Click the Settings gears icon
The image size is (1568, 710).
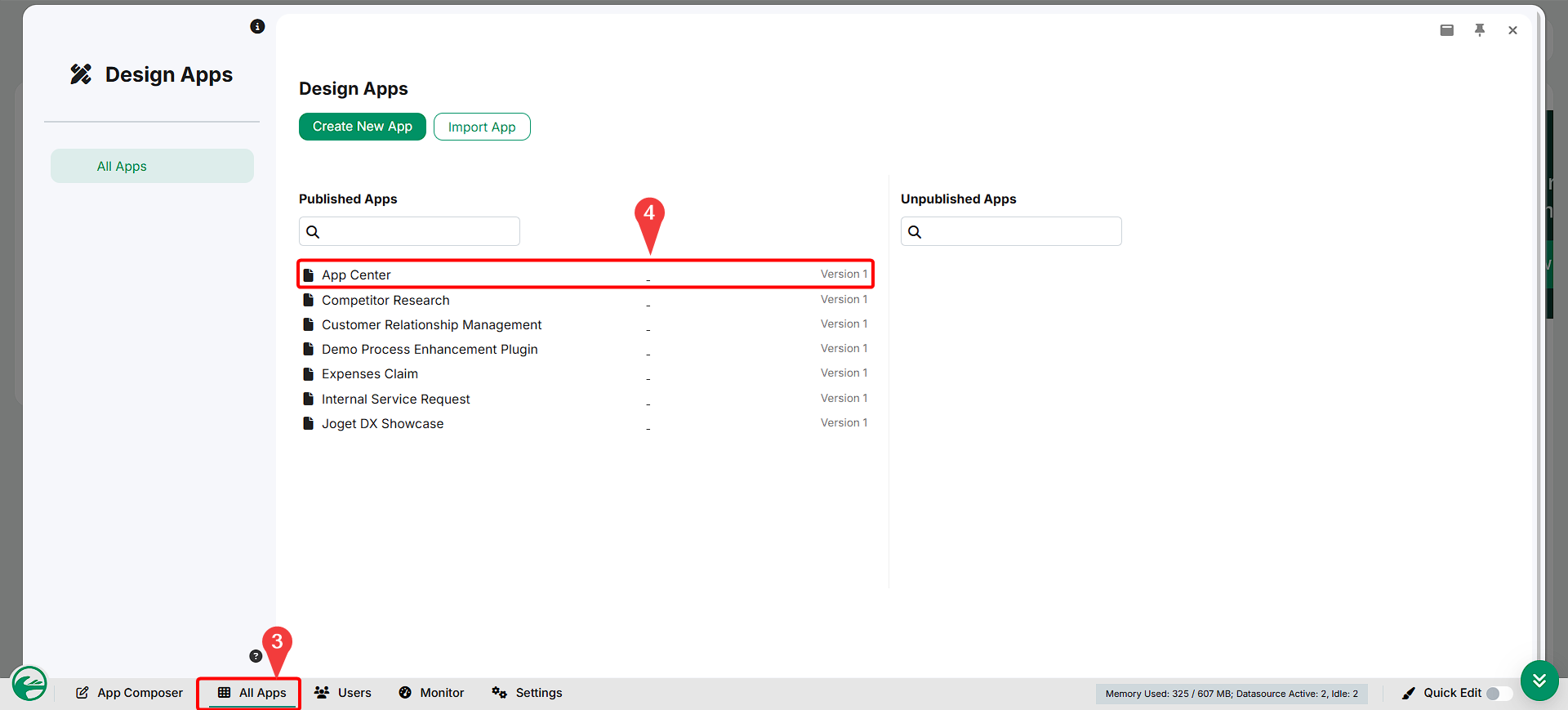click(x=500, y=693)
